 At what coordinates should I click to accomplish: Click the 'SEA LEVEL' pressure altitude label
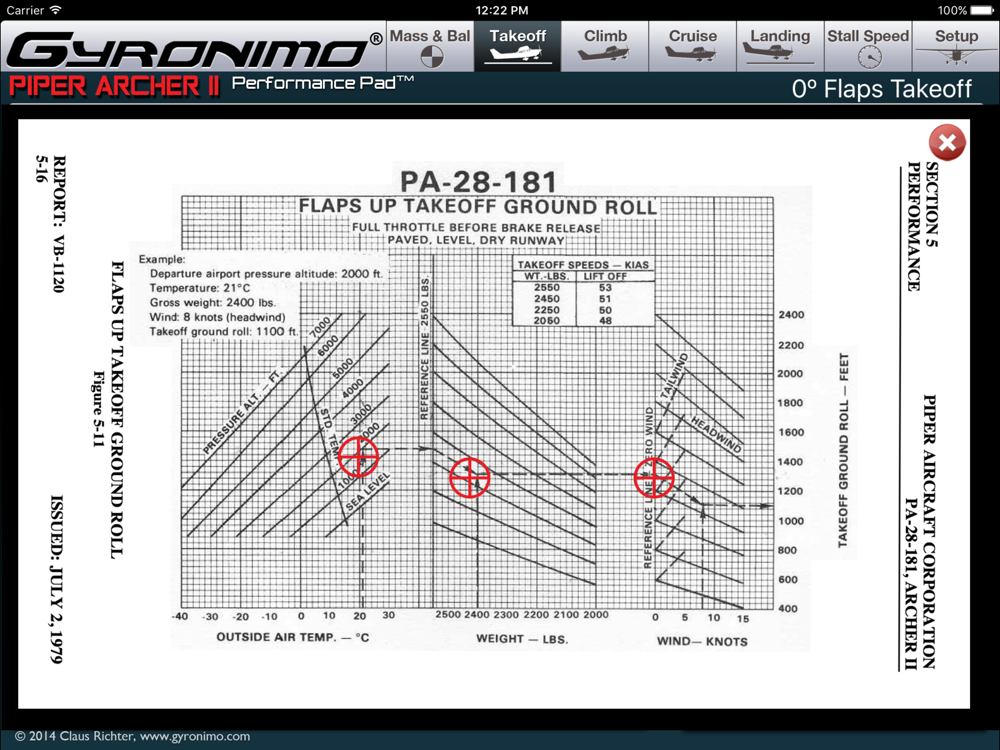[x=367, y=492]
